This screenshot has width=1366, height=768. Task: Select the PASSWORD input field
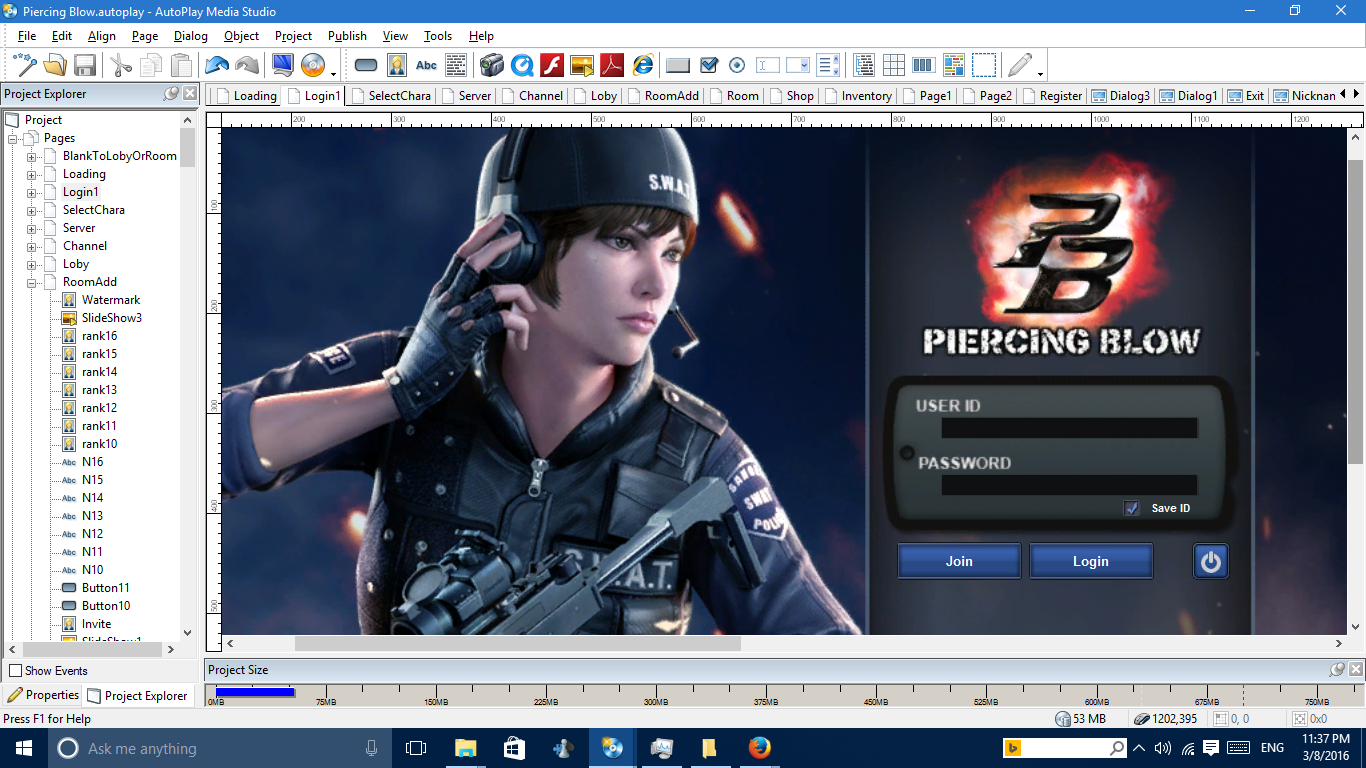1069,485
